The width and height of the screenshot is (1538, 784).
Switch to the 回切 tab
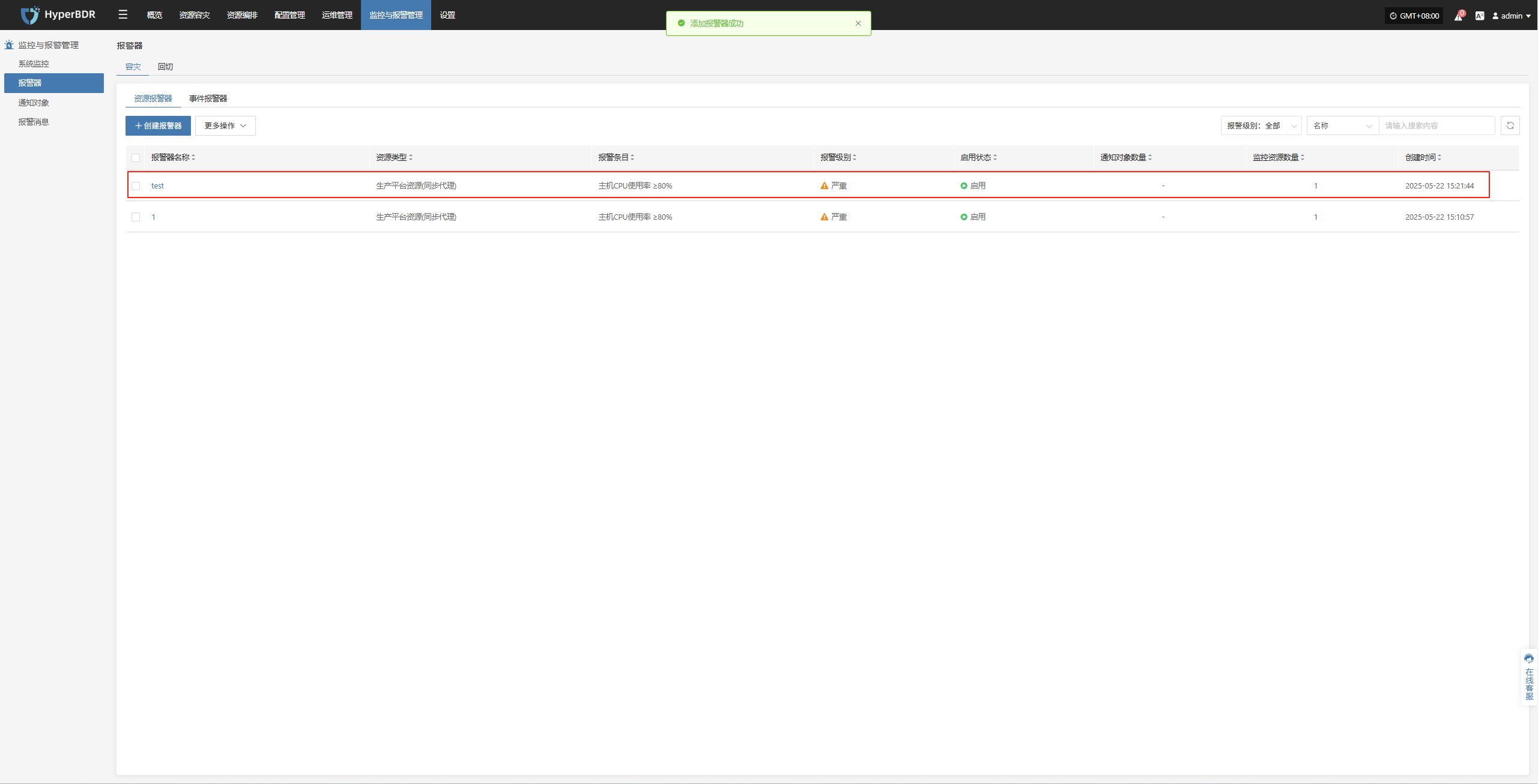click(x=165, y=67)
